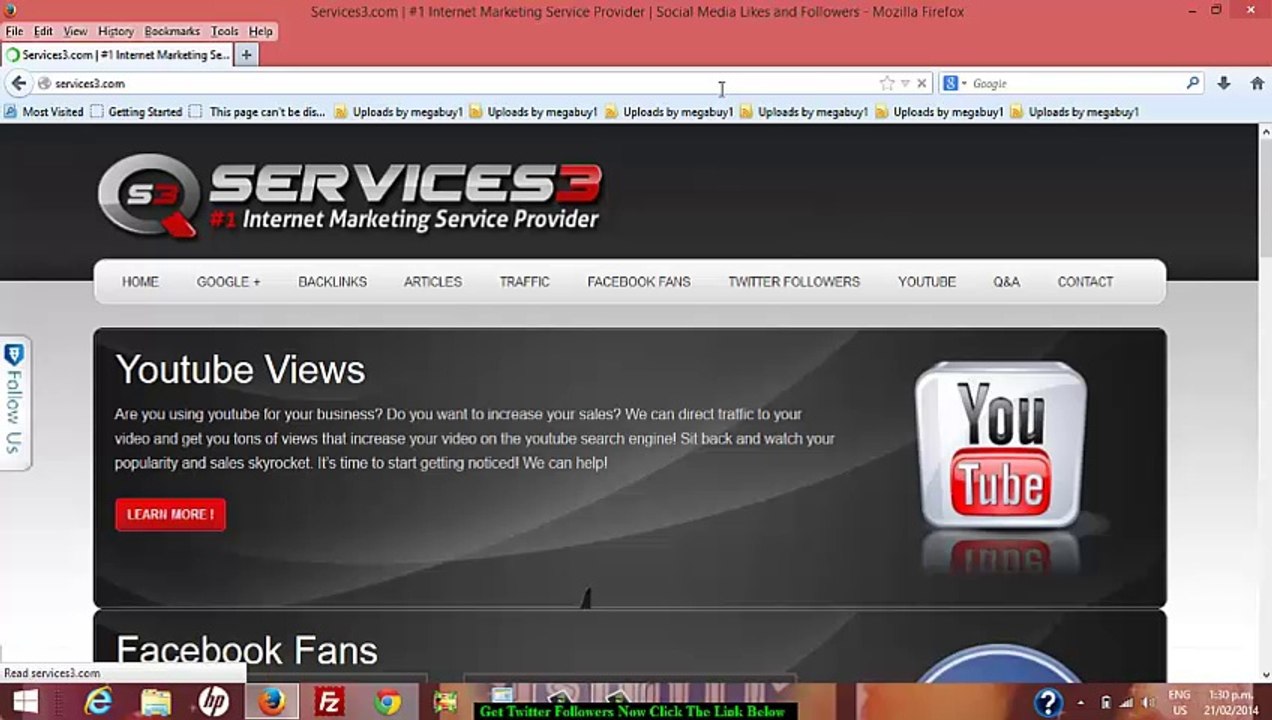1272x720 pixels.
Task: Open the Windows Start button
Action: tap(24, 702)
